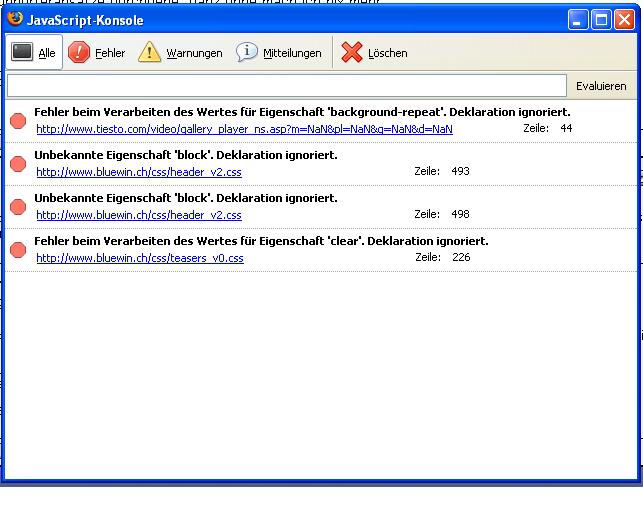Click the red X Löschen icon
The image size is (643, 512).
(352, 53)
